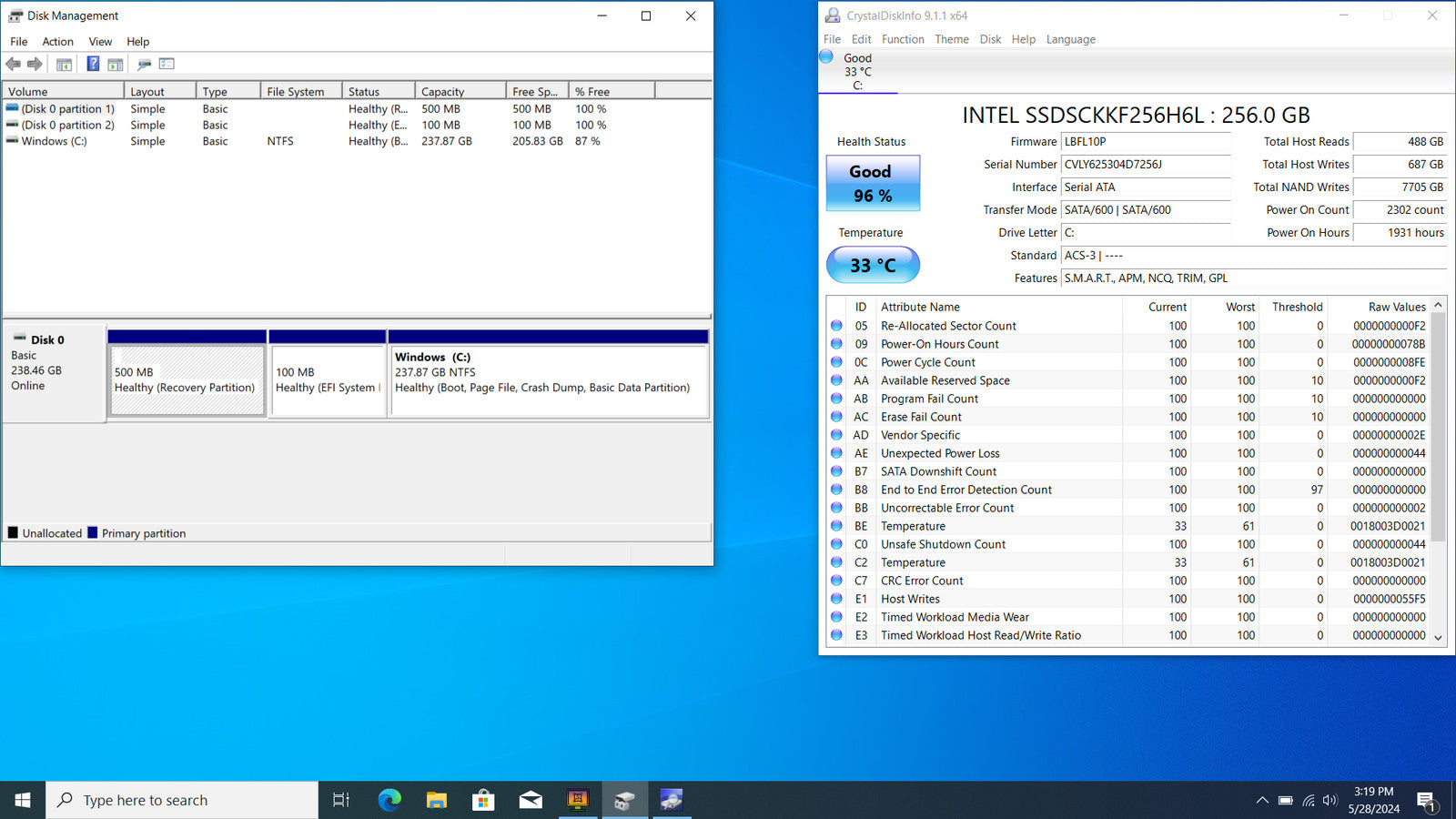Select the 500 MB Recovery Partition block

click(187, 380)
